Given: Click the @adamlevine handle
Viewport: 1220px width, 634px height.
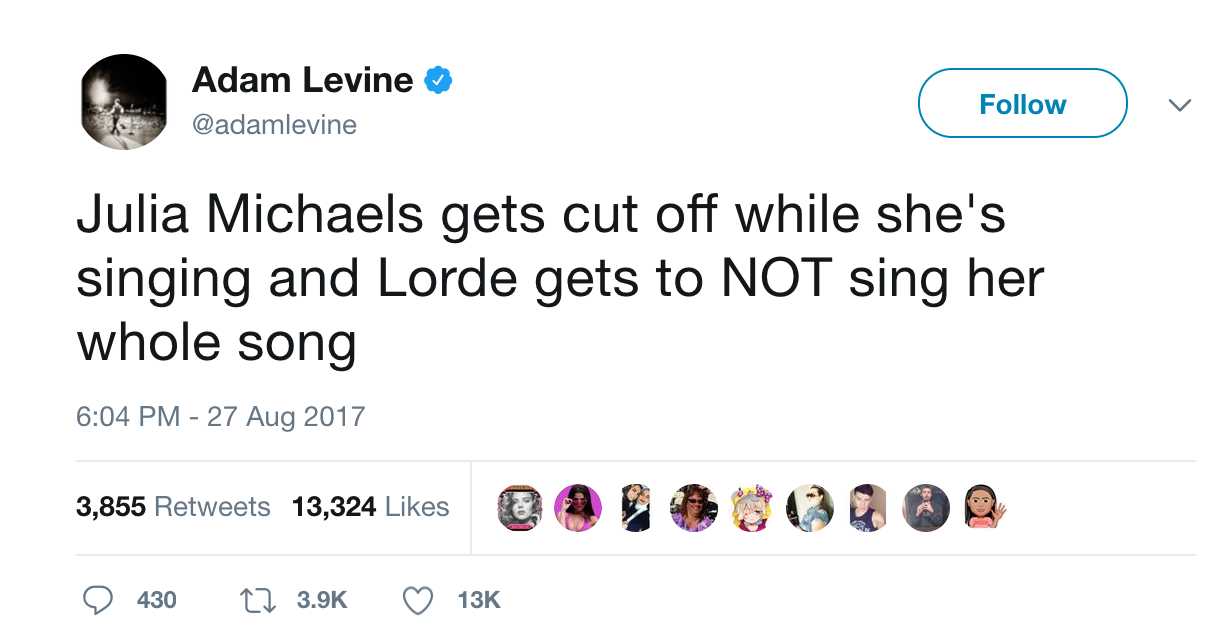Looking at the screenshot, I should click(274, 125).
